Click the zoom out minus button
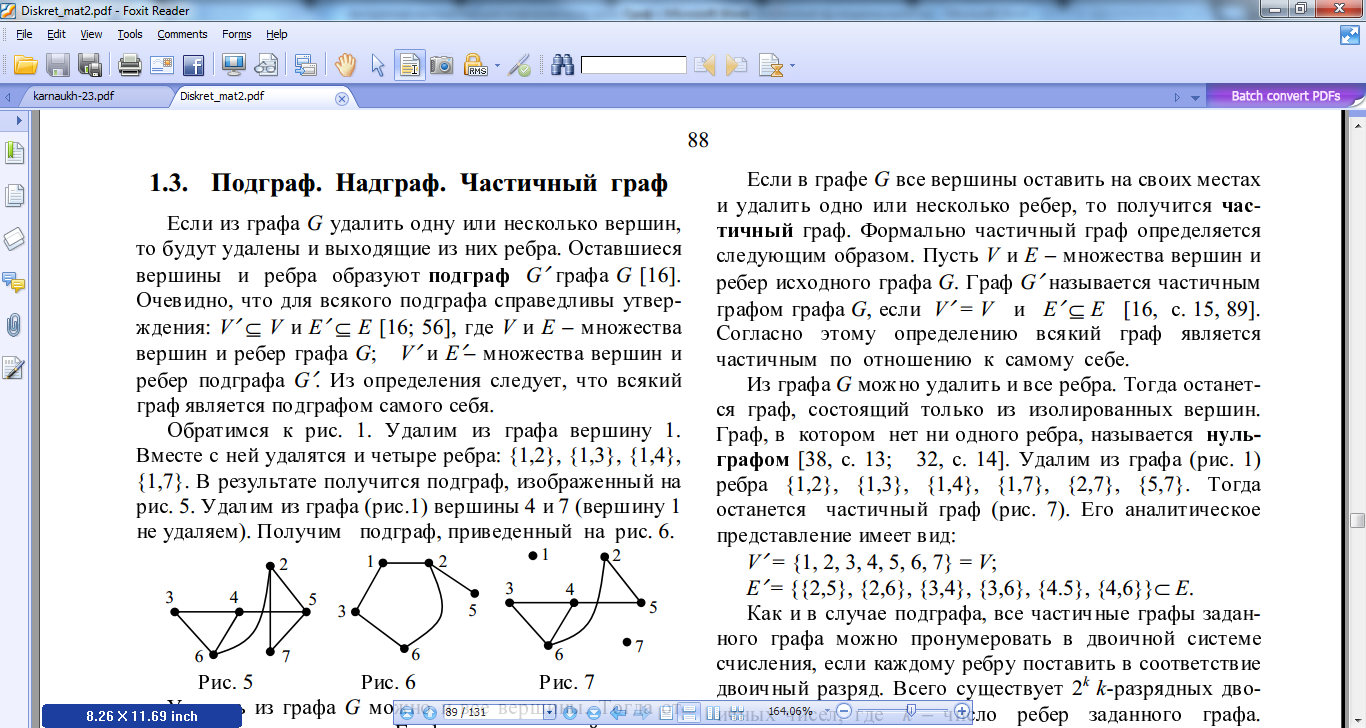Image resolution: width=1366 pixels, height=728 pixels. click(844, 712)
